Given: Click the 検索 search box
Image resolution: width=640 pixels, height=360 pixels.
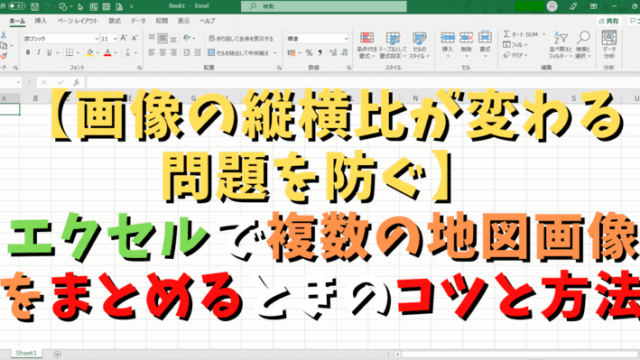Looking at the screenshot, I should (324, 6).
